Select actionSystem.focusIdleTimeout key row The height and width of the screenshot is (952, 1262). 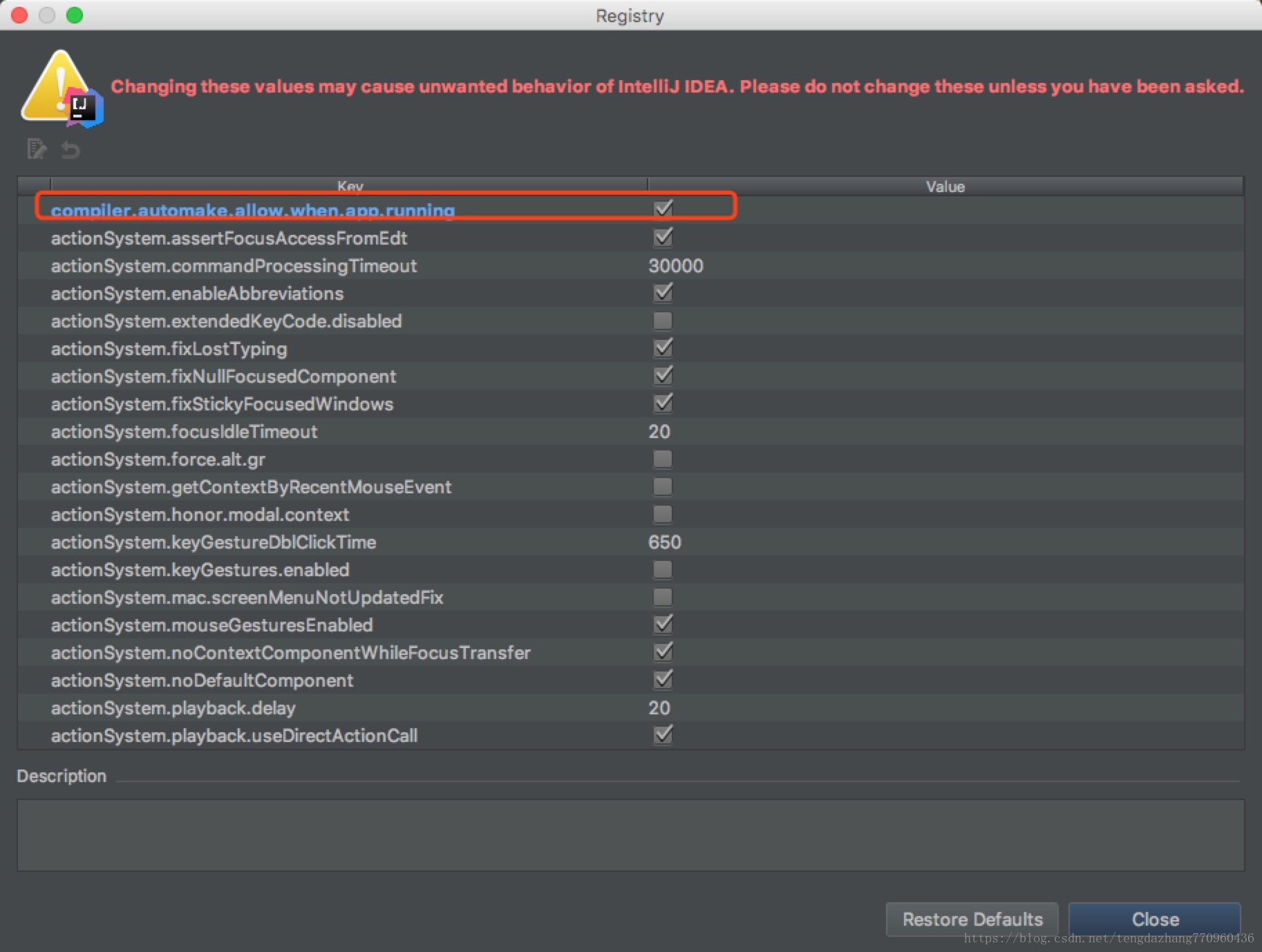630,431
